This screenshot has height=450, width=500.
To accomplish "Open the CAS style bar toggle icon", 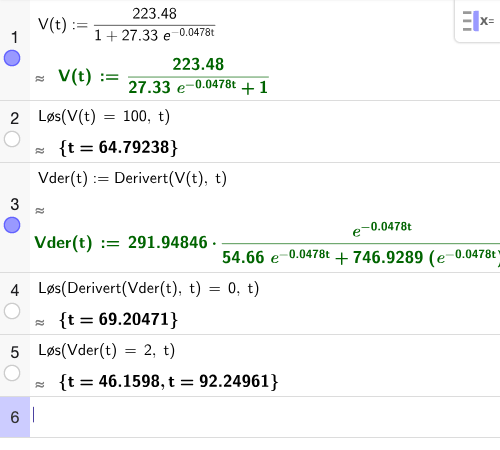I will pos(478,21).
